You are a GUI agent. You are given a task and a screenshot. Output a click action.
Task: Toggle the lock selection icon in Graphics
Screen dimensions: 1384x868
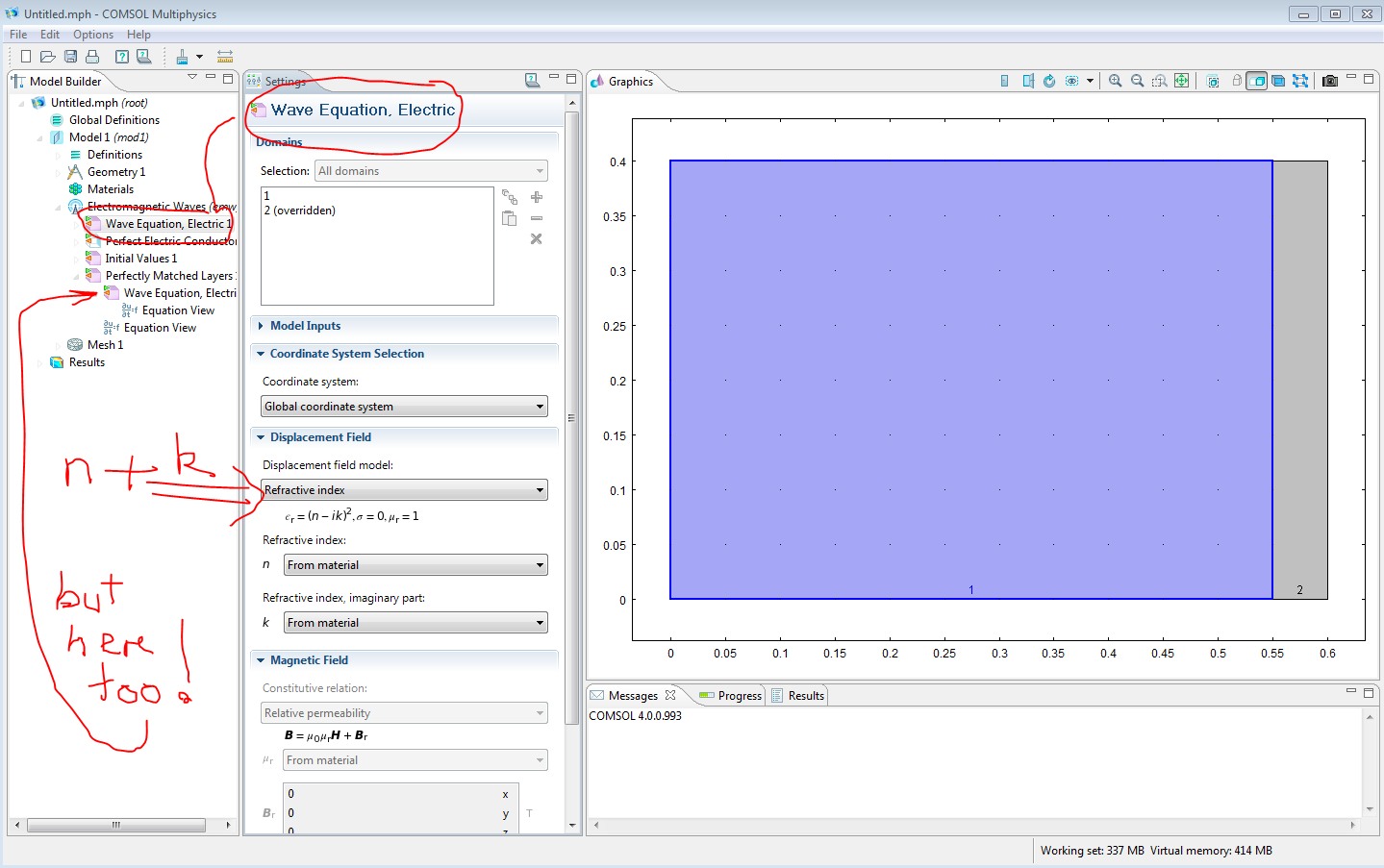click(x=1236, y=82)
